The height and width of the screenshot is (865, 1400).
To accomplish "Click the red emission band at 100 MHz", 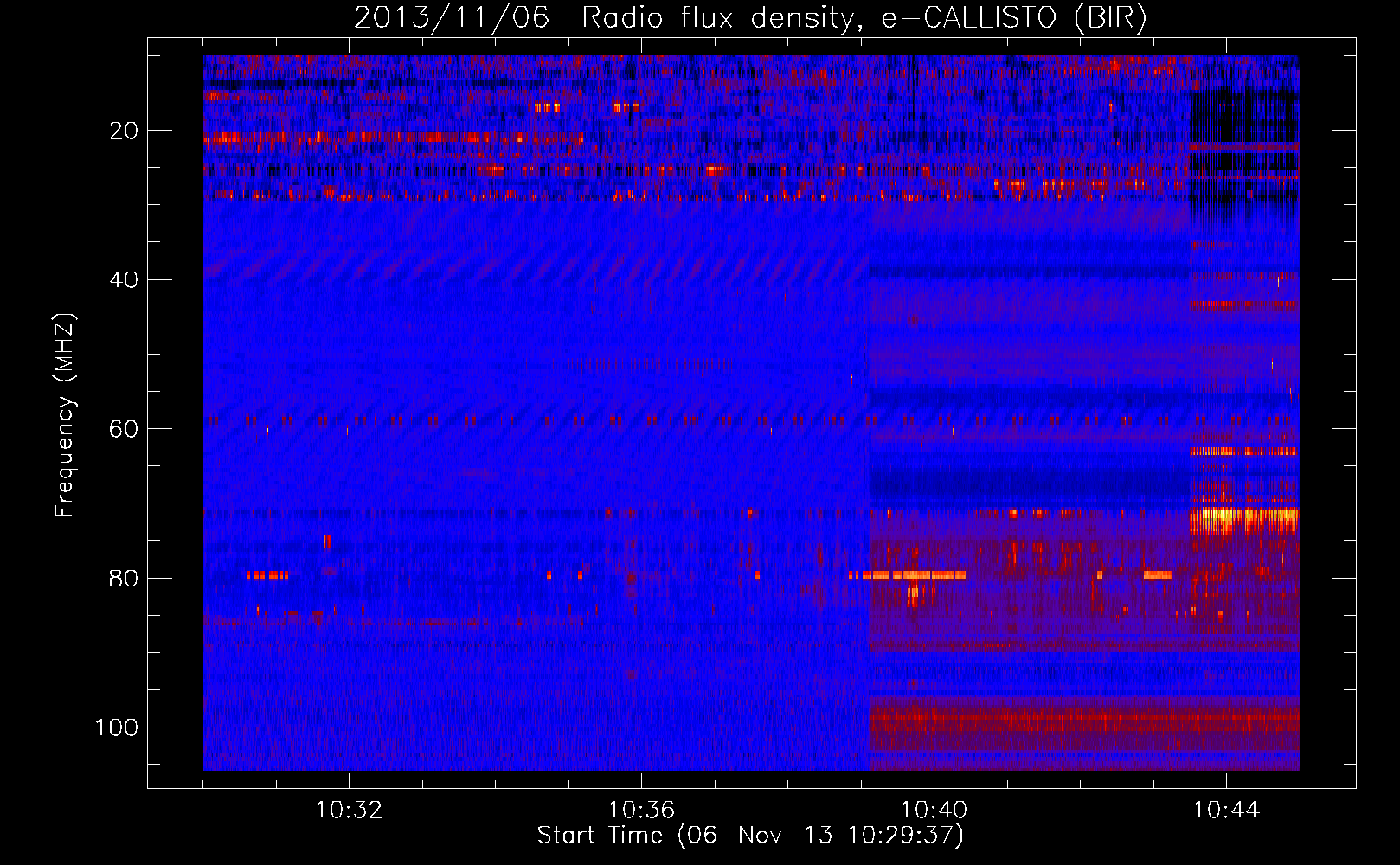I will [x=1084, y=720].
